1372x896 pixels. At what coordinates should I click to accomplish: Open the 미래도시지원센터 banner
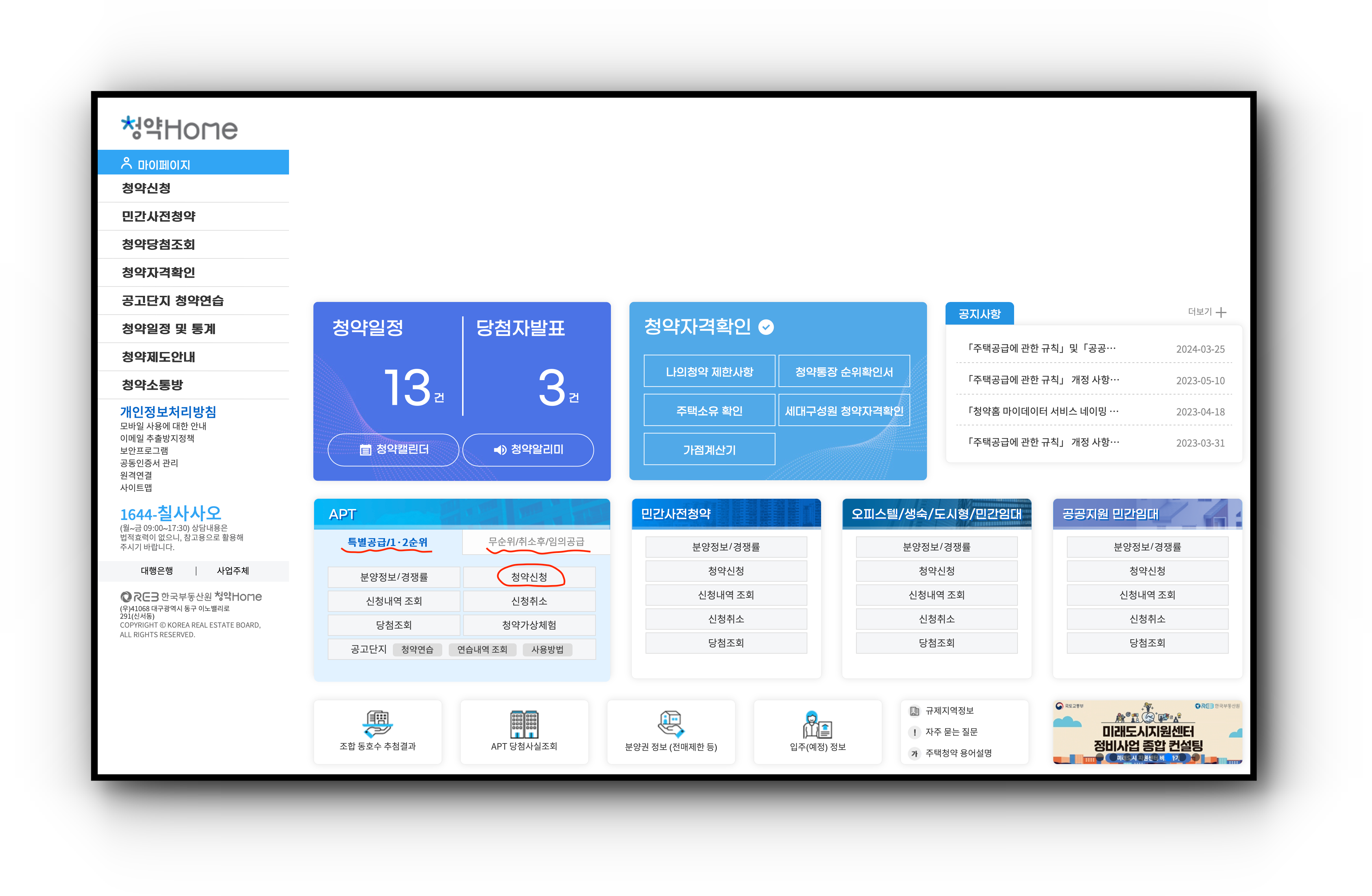pyautogui.click(x=1147, y=732)
